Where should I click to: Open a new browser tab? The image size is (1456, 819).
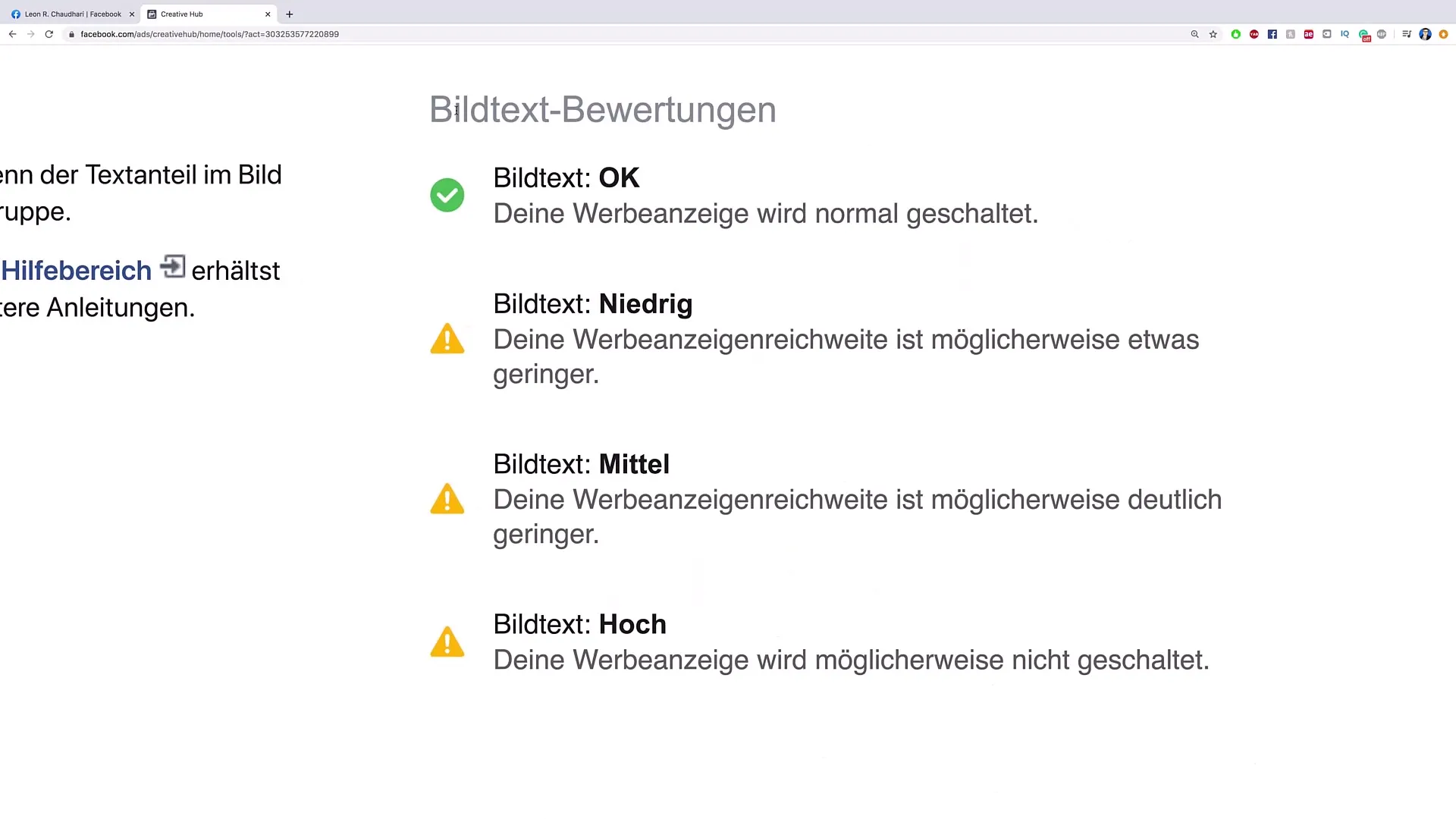[289, 14]
